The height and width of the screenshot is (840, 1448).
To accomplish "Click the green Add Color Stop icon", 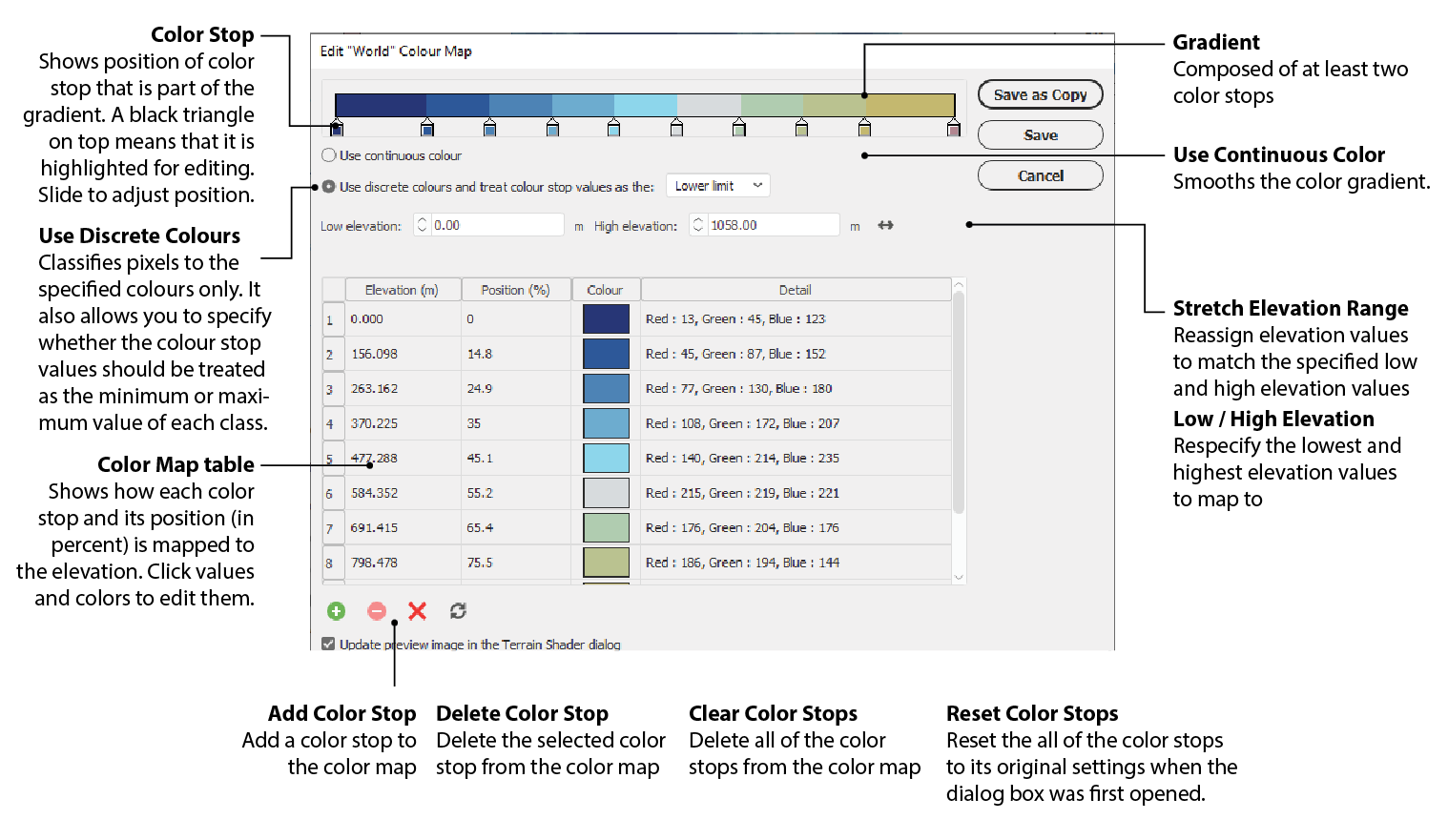I will coord(336,611).
